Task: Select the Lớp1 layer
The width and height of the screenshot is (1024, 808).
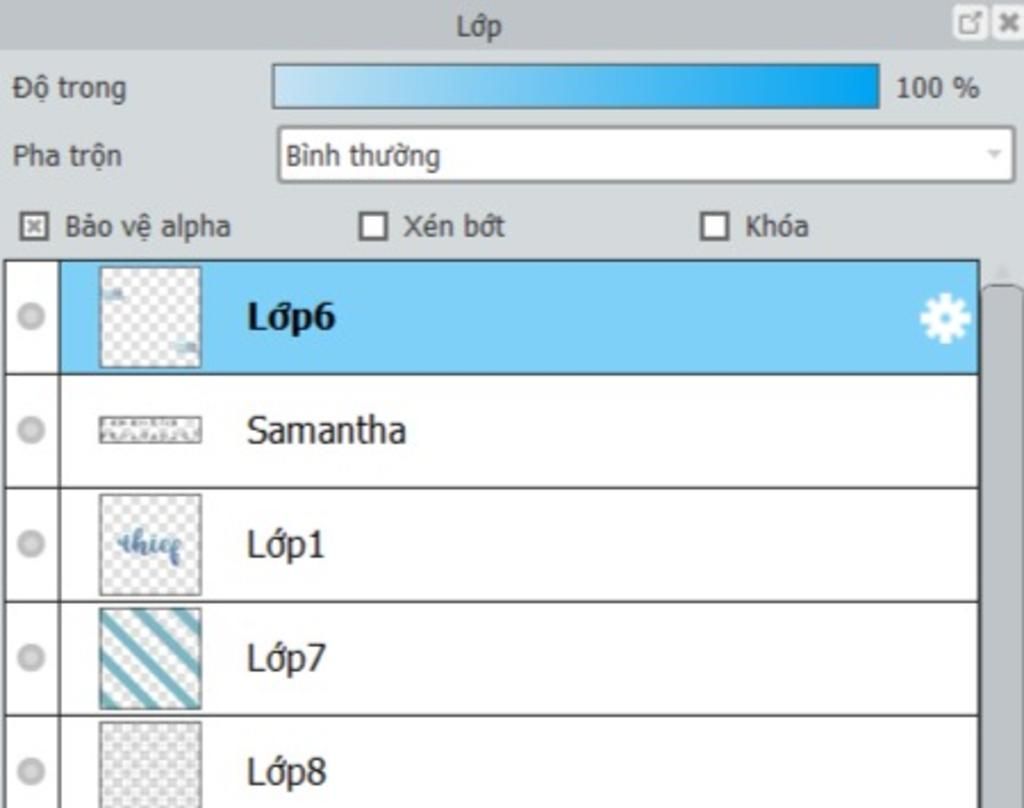Action: click(x=519, y=545)
